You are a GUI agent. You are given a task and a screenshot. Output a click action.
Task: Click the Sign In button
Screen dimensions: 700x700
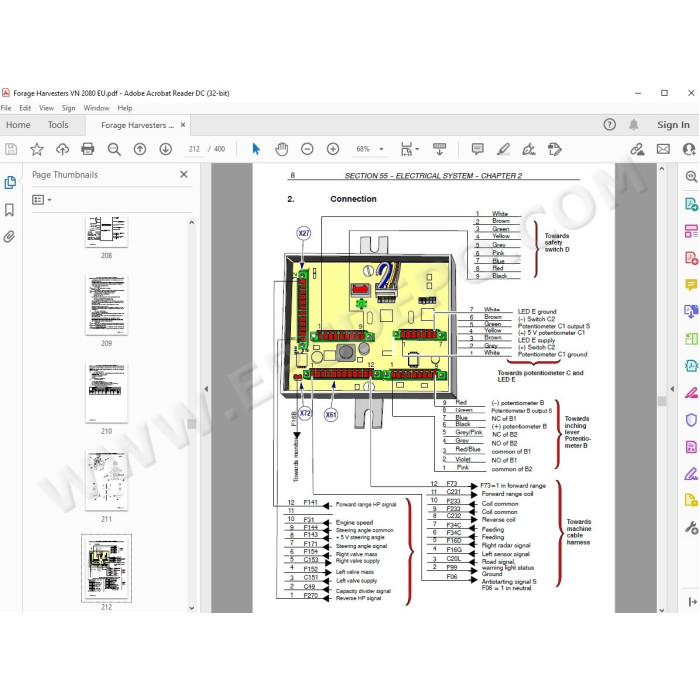(673, 125)
